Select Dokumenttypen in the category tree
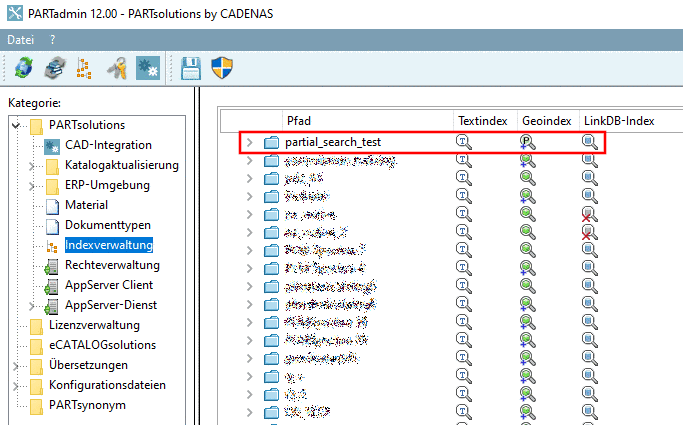 pos(108,225)
